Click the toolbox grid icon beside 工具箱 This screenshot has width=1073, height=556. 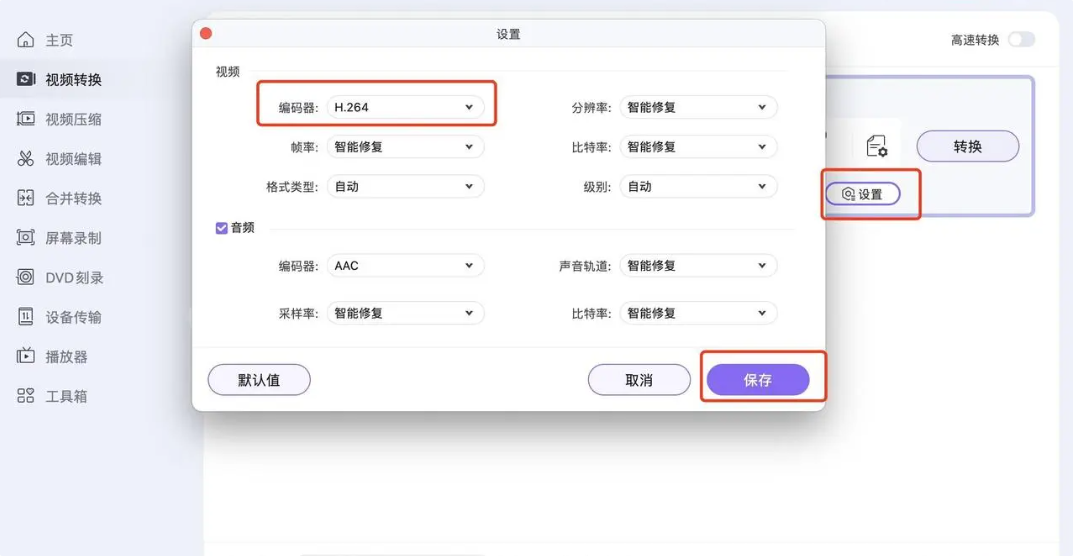[25, 396]
